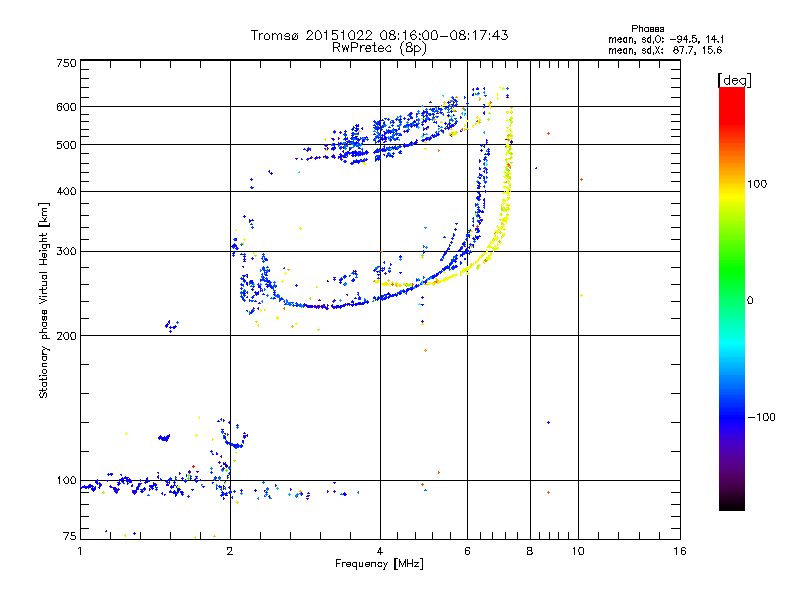This screenshot has width=800, height=600.
Task: Click the "mean, sd,X: 87.7, 15.6" statistic
Action: coord(665,50)
